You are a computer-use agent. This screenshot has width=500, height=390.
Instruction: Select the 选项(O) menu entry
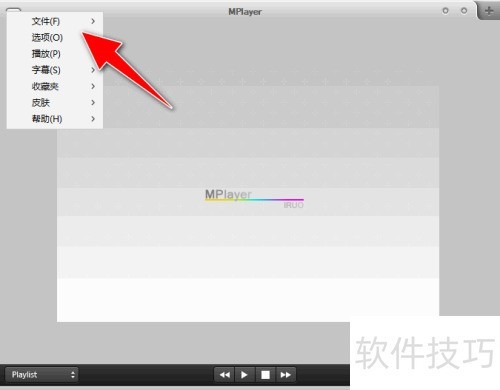(55, 38)
